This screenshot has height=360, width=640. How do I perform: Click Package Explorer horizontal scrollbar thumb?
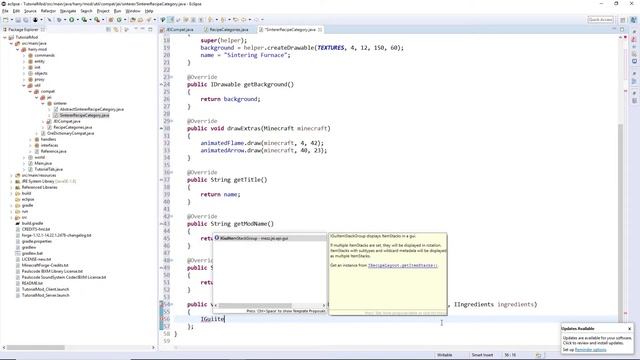[x=36, y=347]
